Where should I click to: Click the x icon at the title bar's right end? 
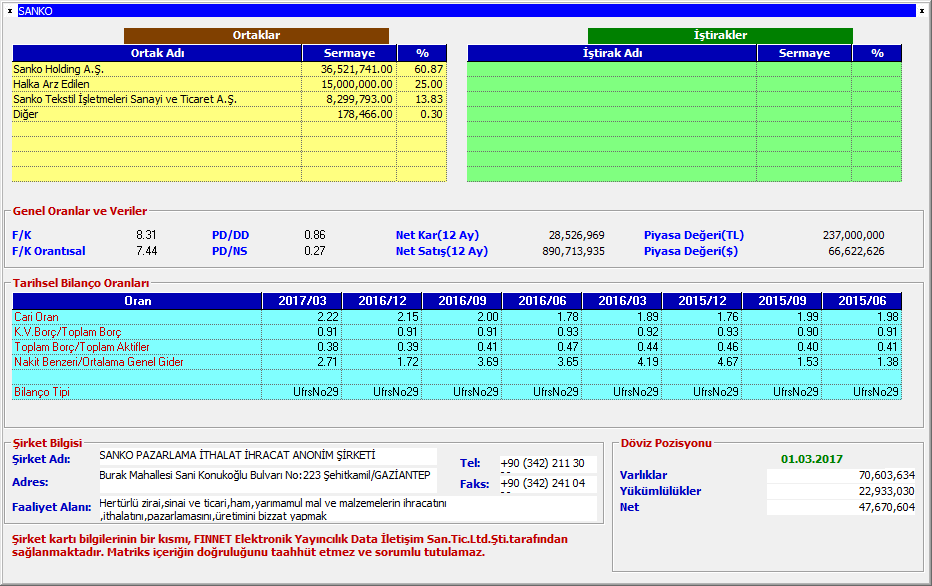point(922,11)
